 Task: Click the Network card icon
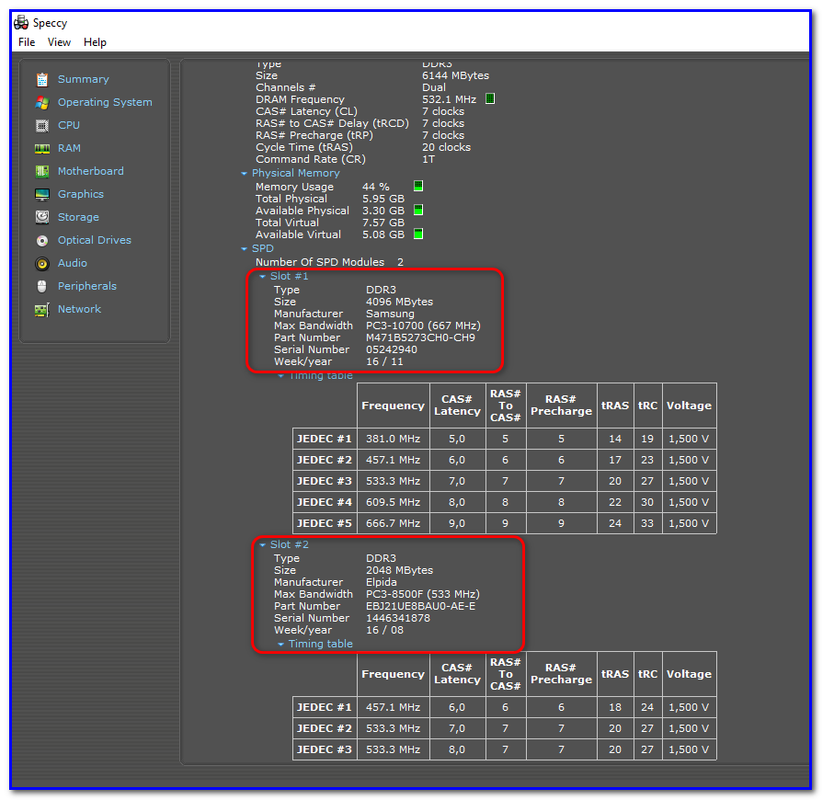[42, 310]
